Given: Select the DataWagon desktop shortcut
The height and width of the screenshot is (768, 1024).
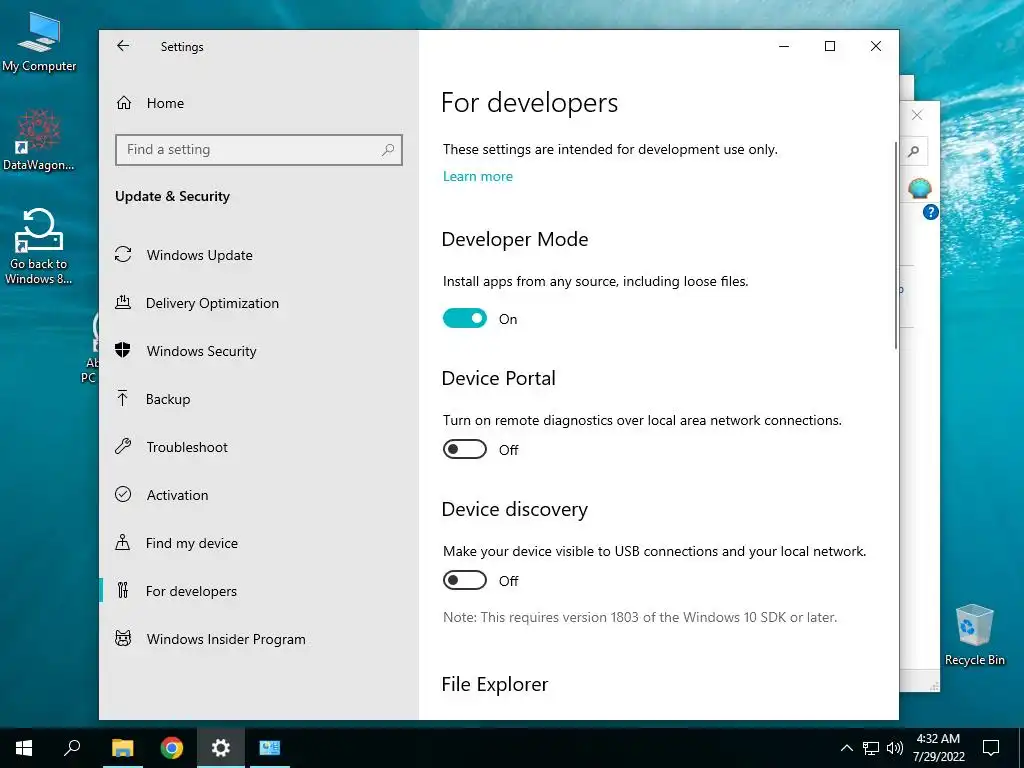Looking at the screenshot, I should (x=39, y=140).
